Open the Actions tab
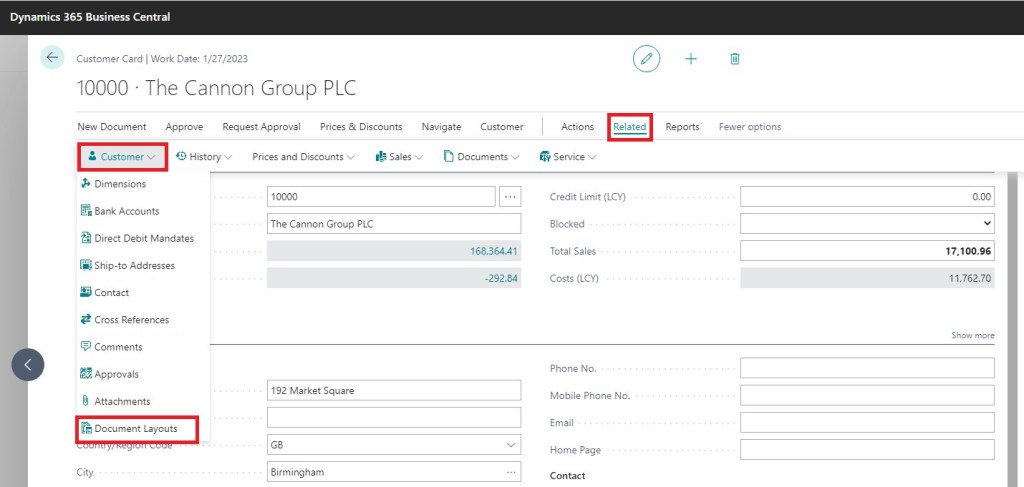This screenshot has height=487, width=1024. click(x=577, y=127)
